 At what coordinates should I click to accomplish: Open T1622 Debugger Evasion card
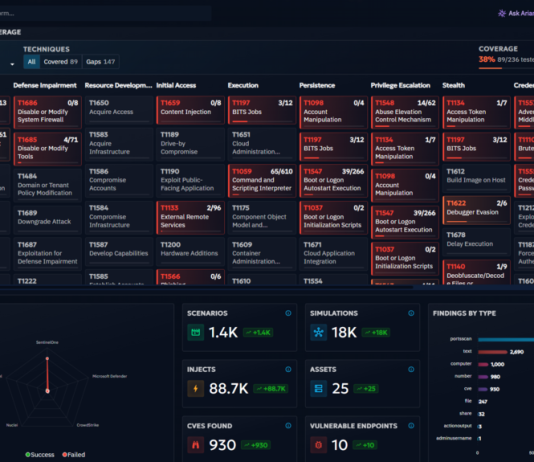point(476,210)
